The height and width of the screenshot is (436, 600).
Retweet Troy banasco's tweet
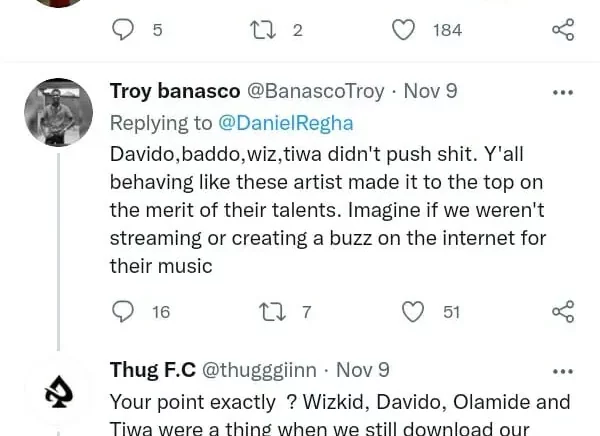click(272, 312)
